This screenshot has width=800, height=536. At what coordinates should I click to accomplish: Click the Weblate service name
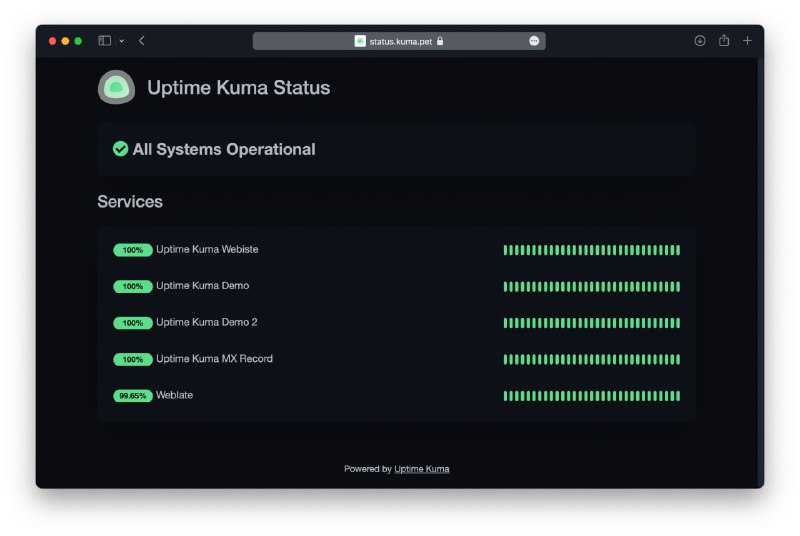coord(174,395)
